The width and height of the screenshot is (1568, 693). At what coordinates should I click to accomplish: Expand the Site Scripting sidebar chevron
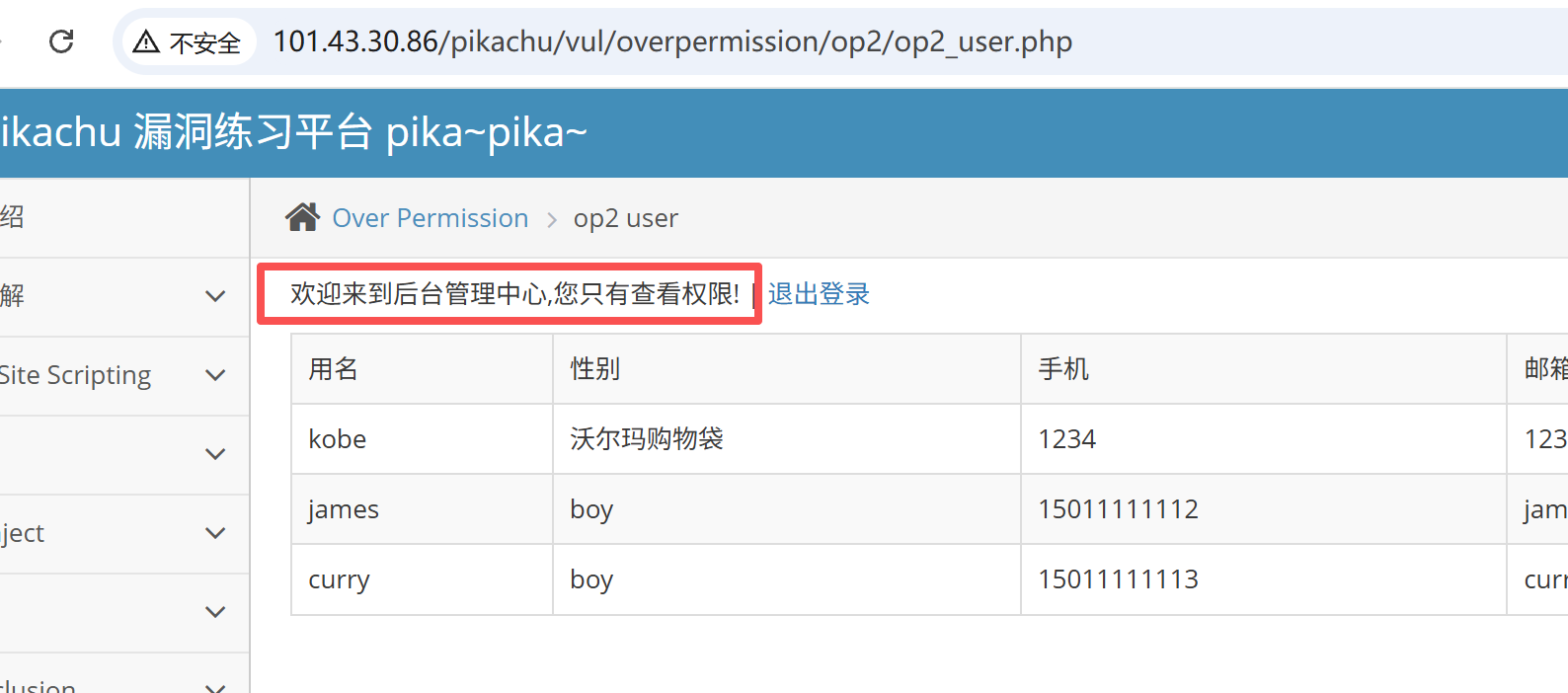(x=215, y=375)
